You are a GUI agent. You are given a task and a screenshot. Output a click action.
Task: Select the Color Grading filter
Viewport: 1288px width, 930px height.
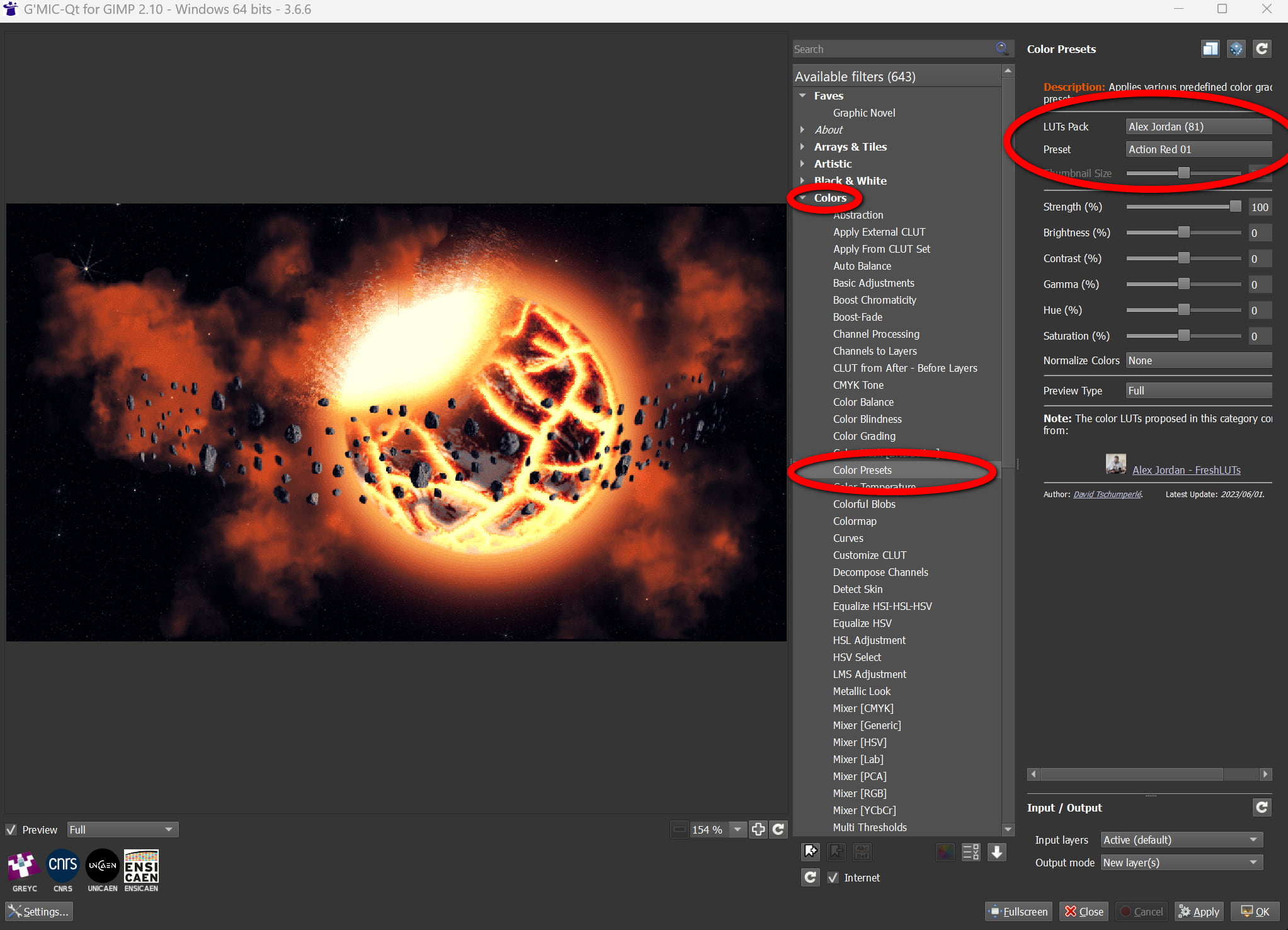pyautogui.click(x=863, y=436)
